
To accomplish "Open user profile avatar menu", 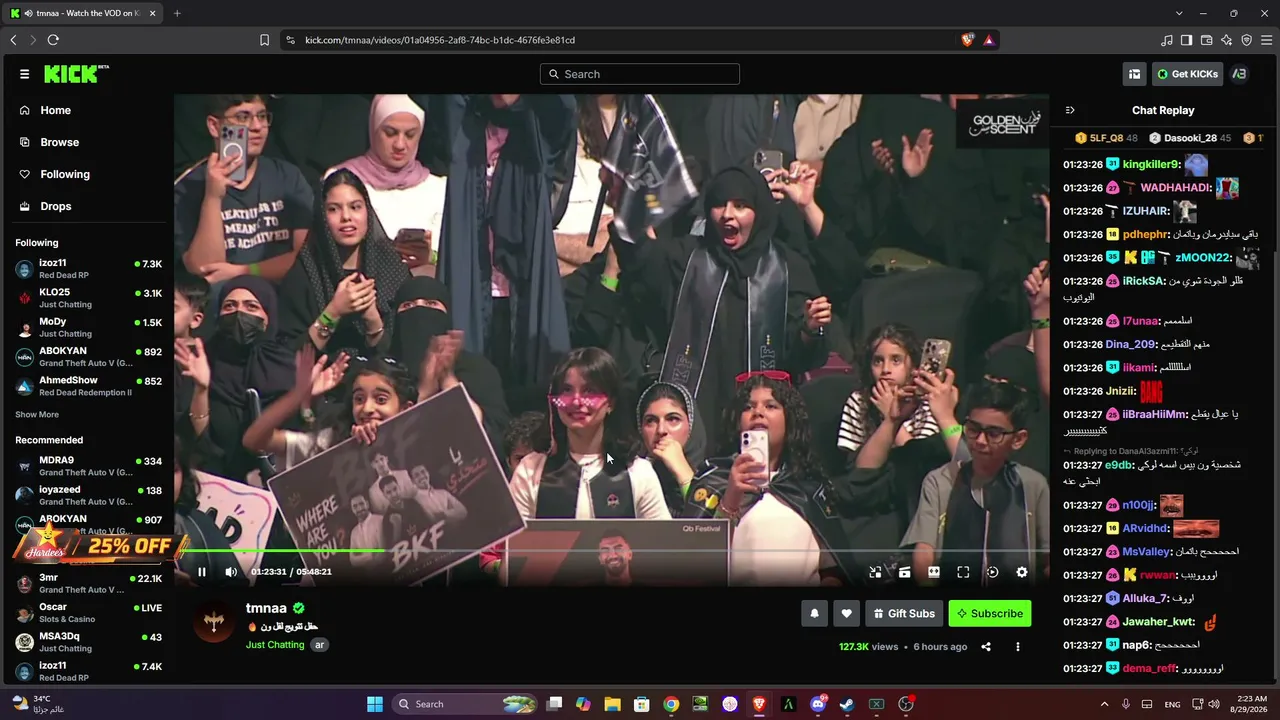I will click(x=1240, y=74).
